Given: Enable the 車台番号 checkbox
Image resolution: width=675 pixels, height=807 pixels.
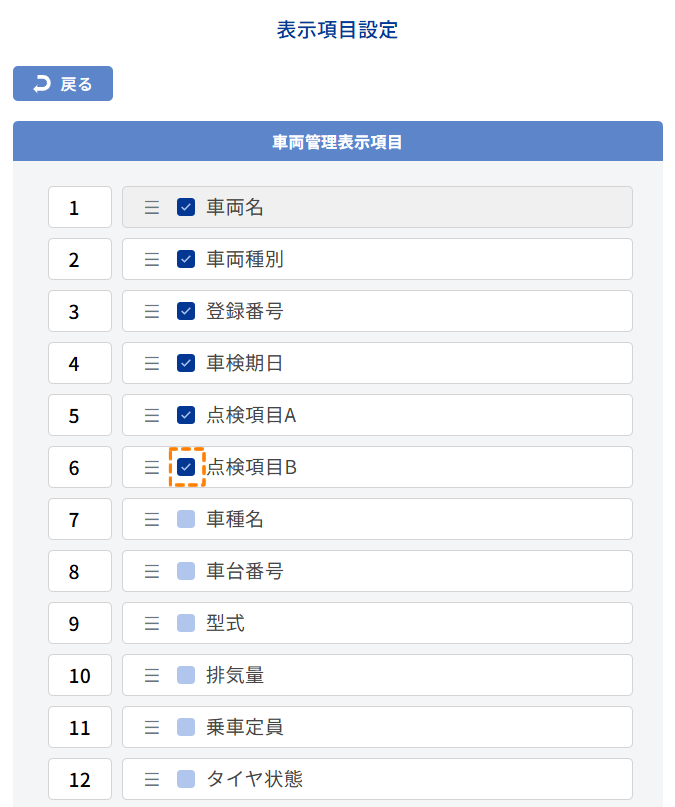Looking at the screenshot, I should pyautogui.click(x=186, y=571).
